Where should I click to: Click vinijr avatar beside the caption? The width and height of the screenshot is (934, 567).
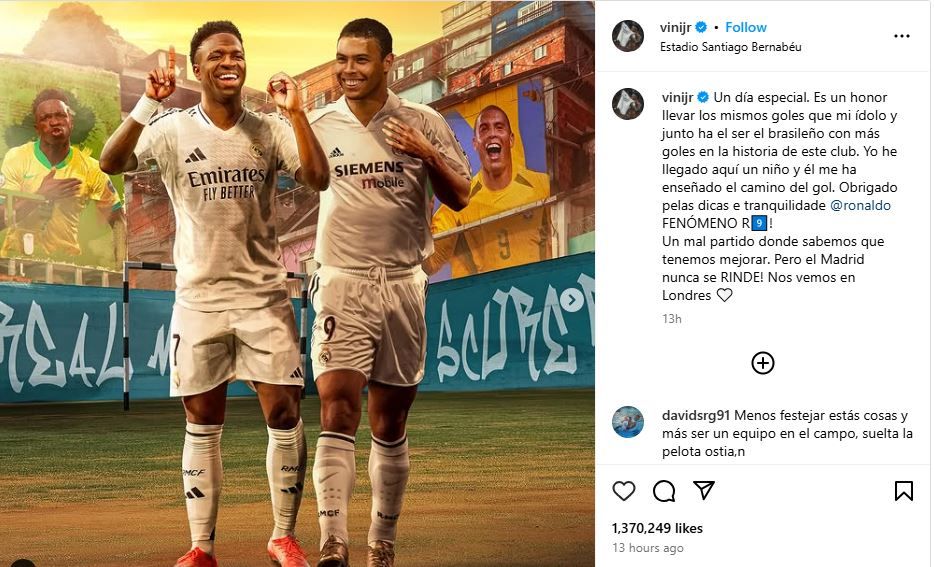pos(628,104)
